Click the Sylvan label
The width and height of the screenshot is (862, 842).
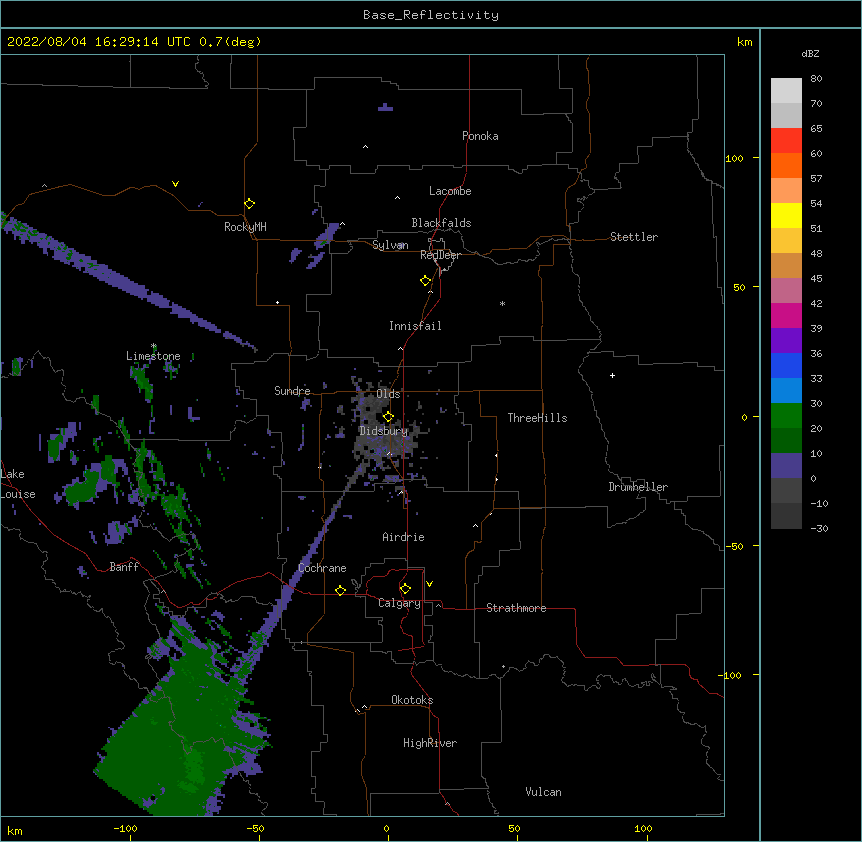coord(390,245)
